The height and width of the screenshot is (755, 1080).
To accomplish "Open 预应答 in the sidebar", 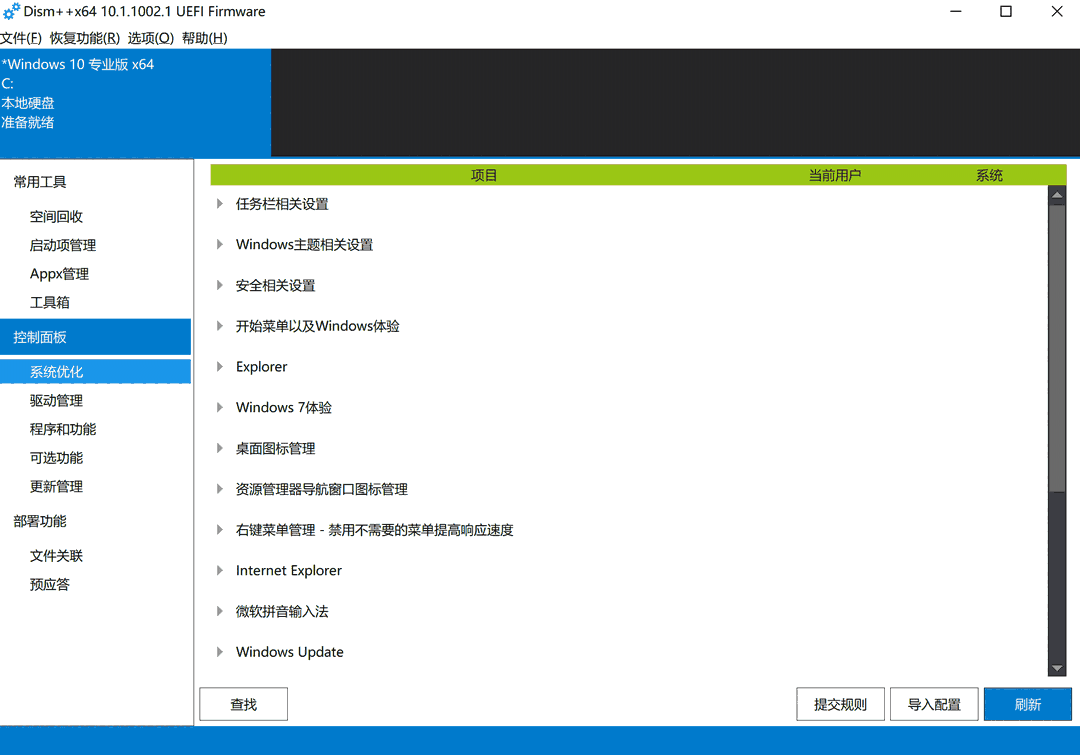I will click(50, 584).
